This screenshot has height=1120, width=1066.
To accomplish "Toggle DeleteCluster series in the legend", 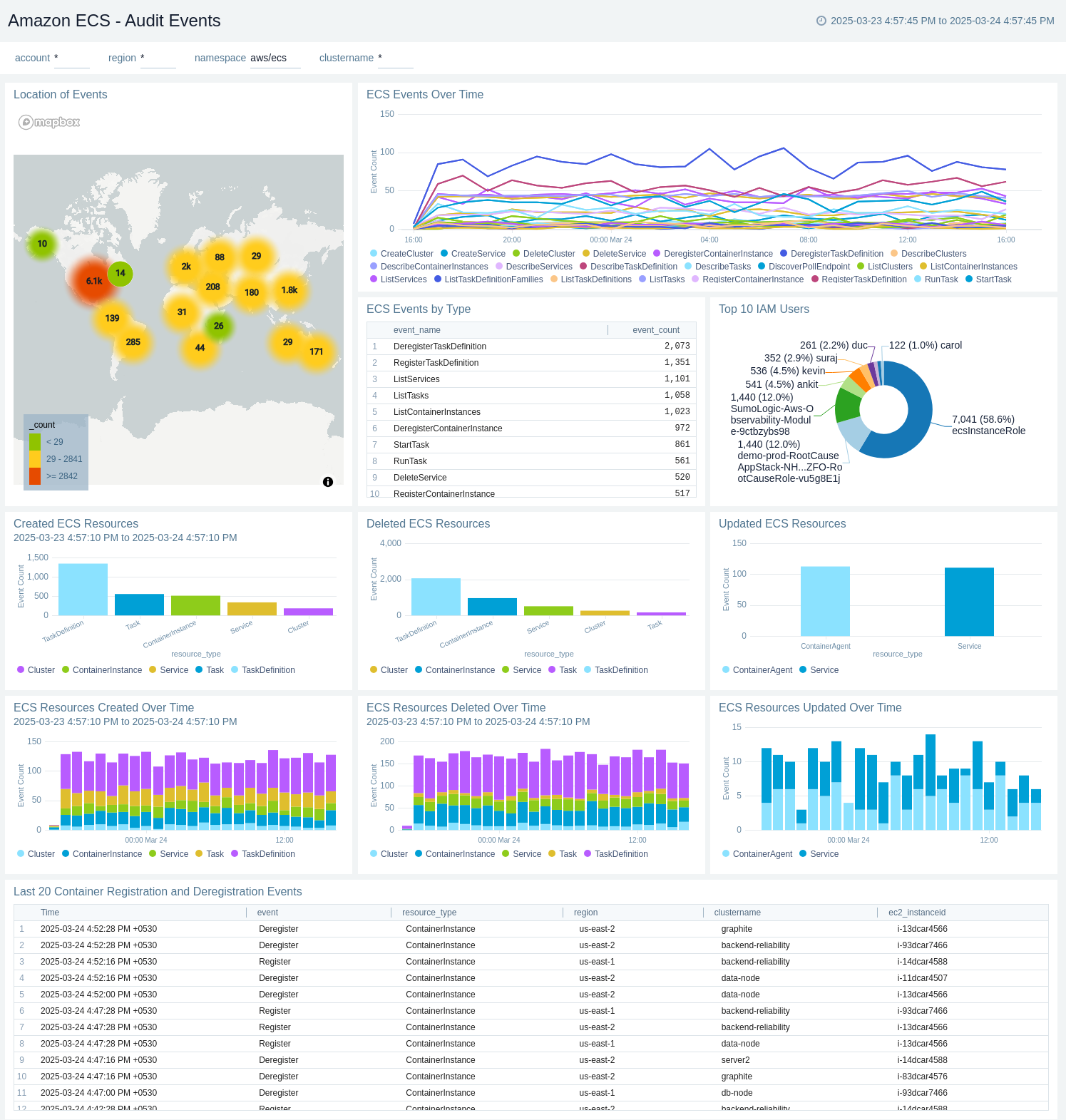I will coord(543,254).
